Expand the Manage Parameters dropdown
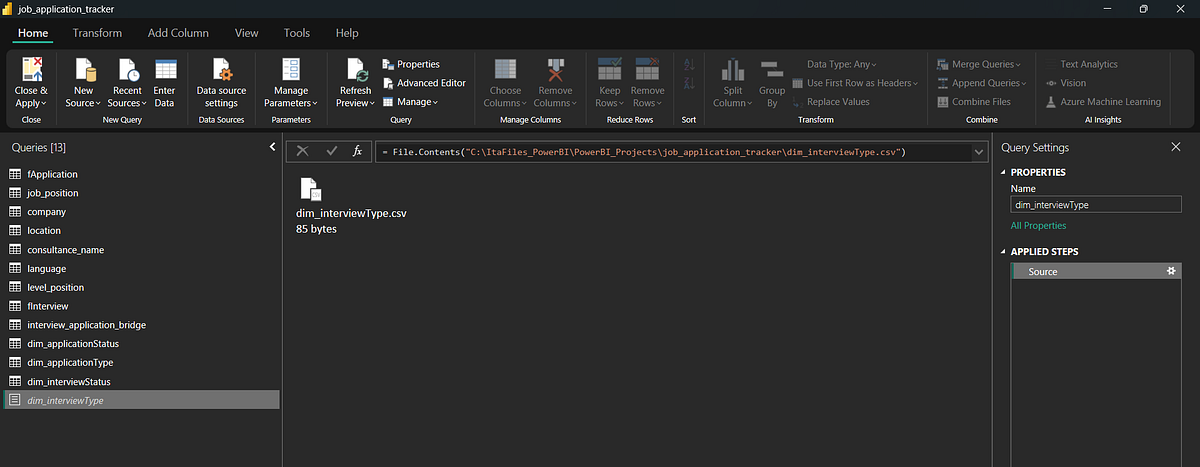Image resolution: width=1200 pixels, height=467 pixels. click(x=291, y=103)
